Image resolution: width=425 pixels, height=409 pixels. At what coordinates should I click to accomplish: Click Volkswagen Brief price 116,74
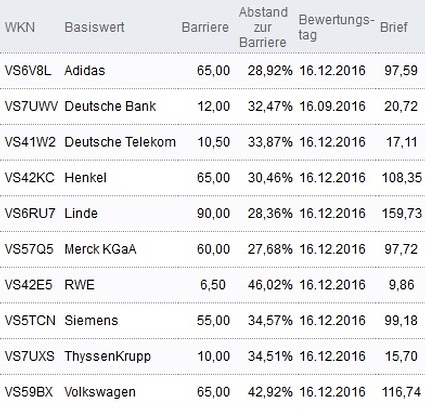(x=402, y=392)
